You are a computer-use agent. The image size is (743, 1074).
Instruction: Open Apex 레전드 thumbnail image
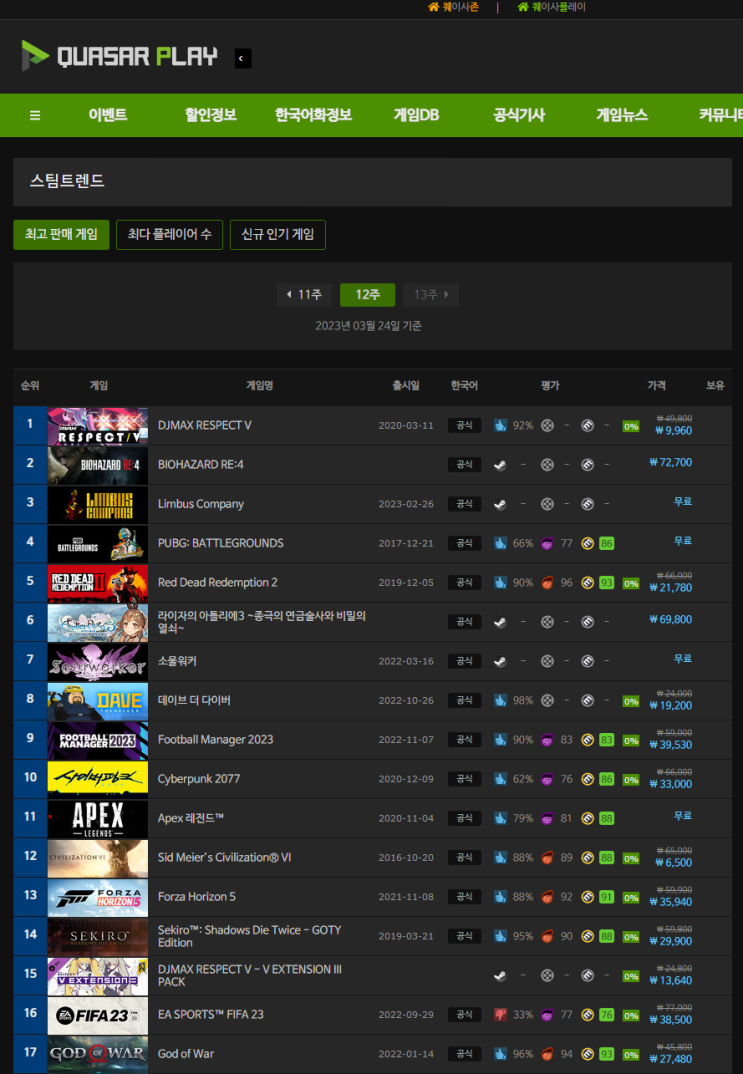[97, 819]
